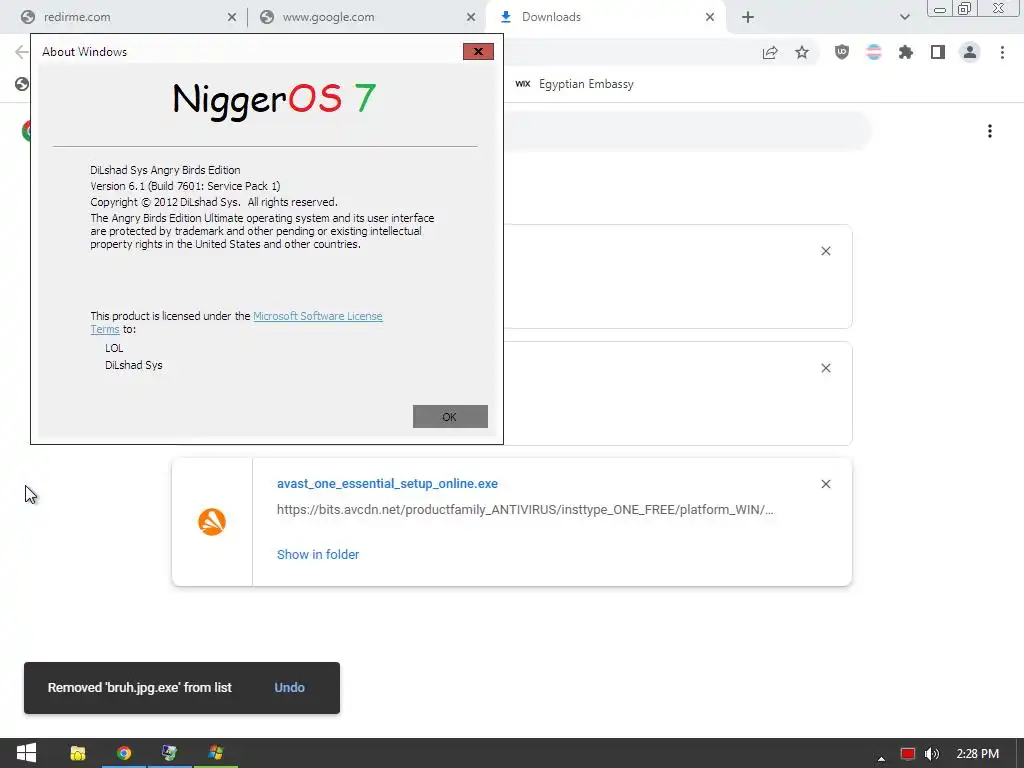This screenshot has height=768, width=1024.
Task: Click the third taskbar application icon
Action: pos(169,753)
